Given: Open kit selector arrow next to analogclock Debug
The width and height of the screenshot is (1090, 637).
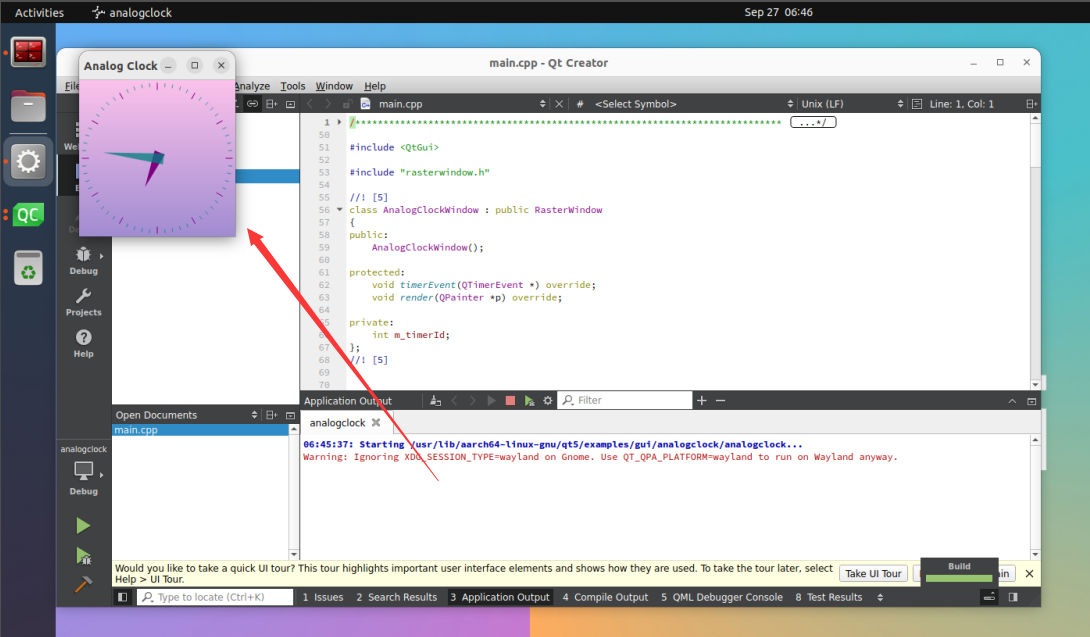Looking at the screenshot, I should tap(101, 475).
